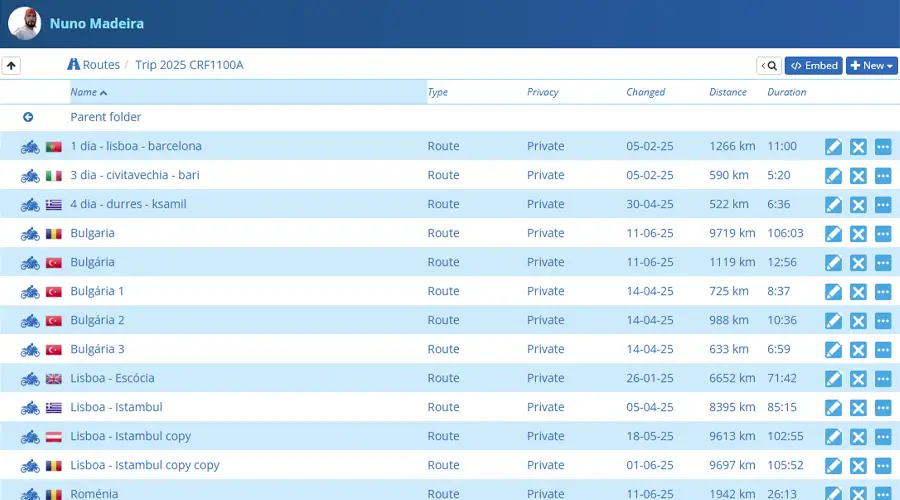Viewport: 900px width, 500px height.
Task: Click the Embed button
Action: [813, 65]
